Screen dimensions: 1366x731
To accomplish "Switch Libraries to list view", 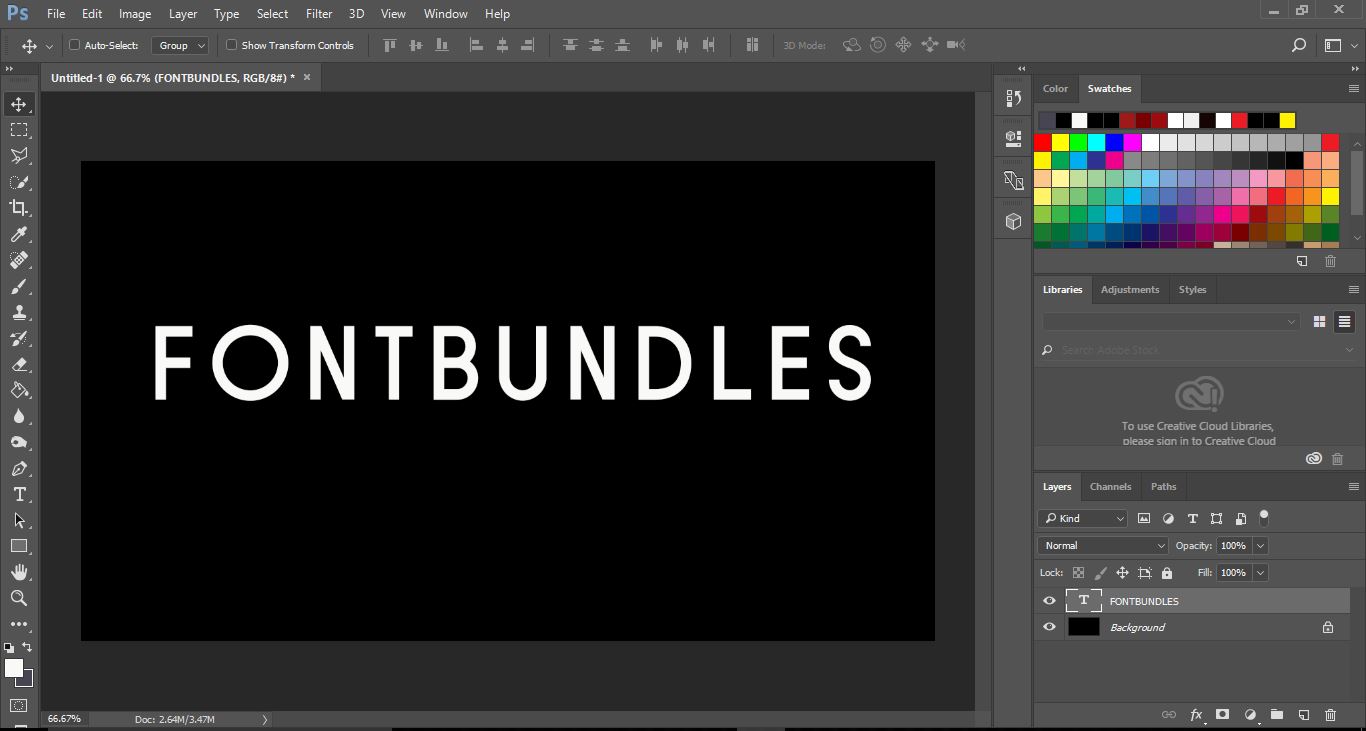I will pyautogui.click(x=1344, y=322).
